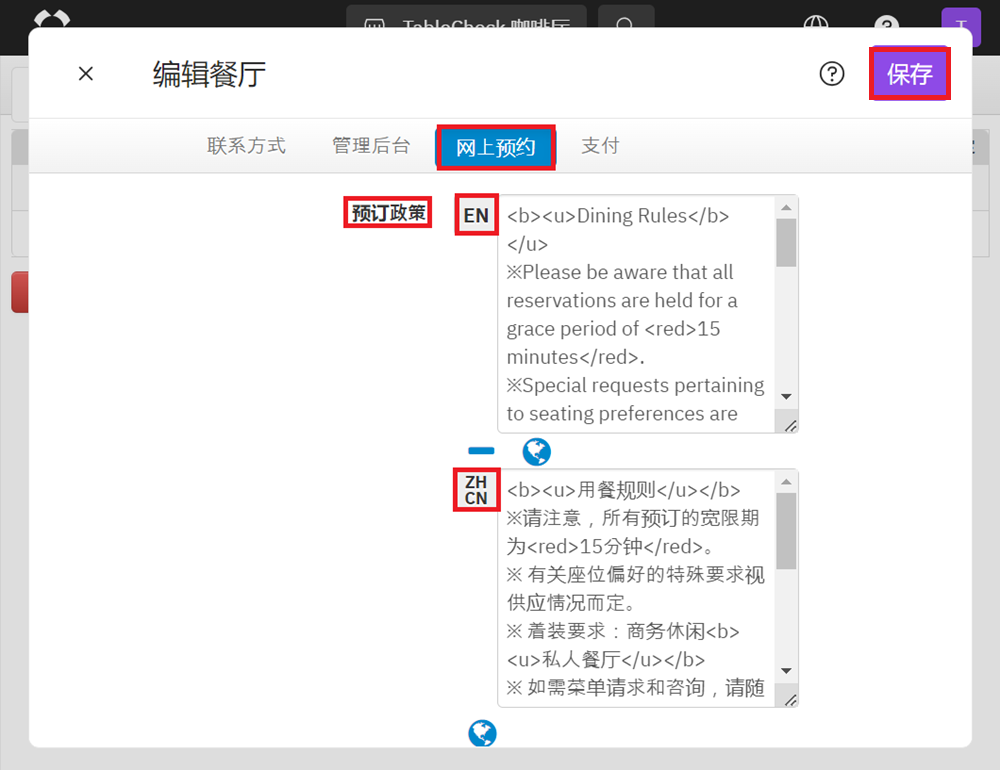Click the red button behind the dialog
The image size is (1000, 770).
tap(20, 292)
